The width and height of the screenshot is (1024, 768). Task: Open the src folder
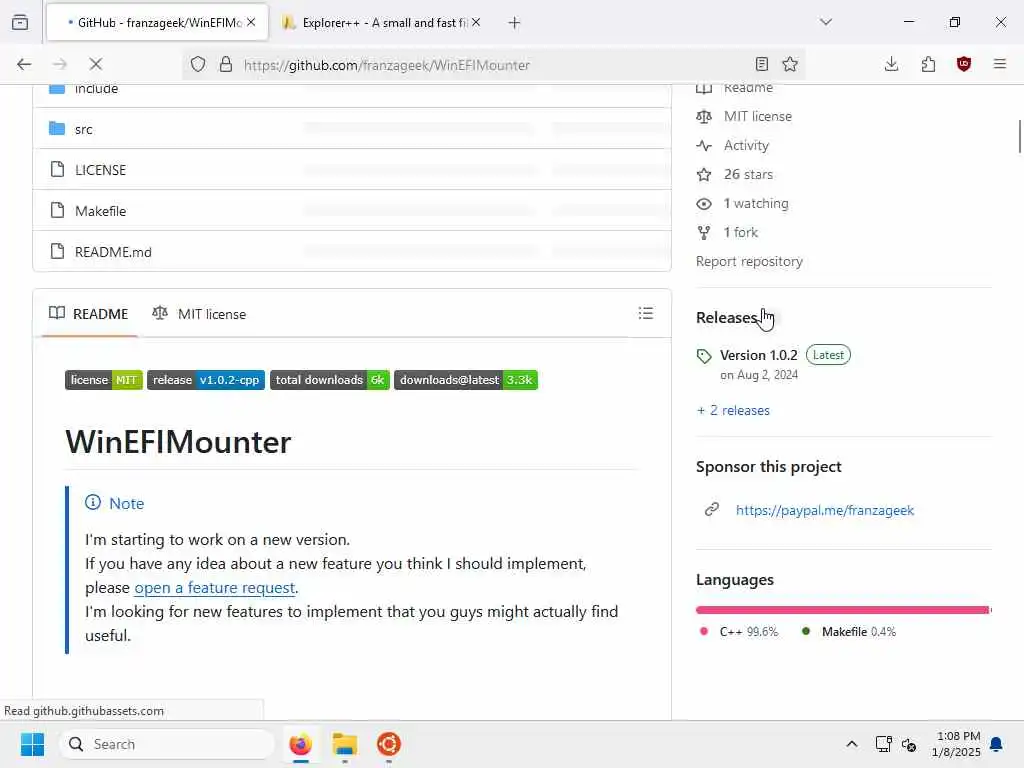pyautogui.click(x=84, y=129)
